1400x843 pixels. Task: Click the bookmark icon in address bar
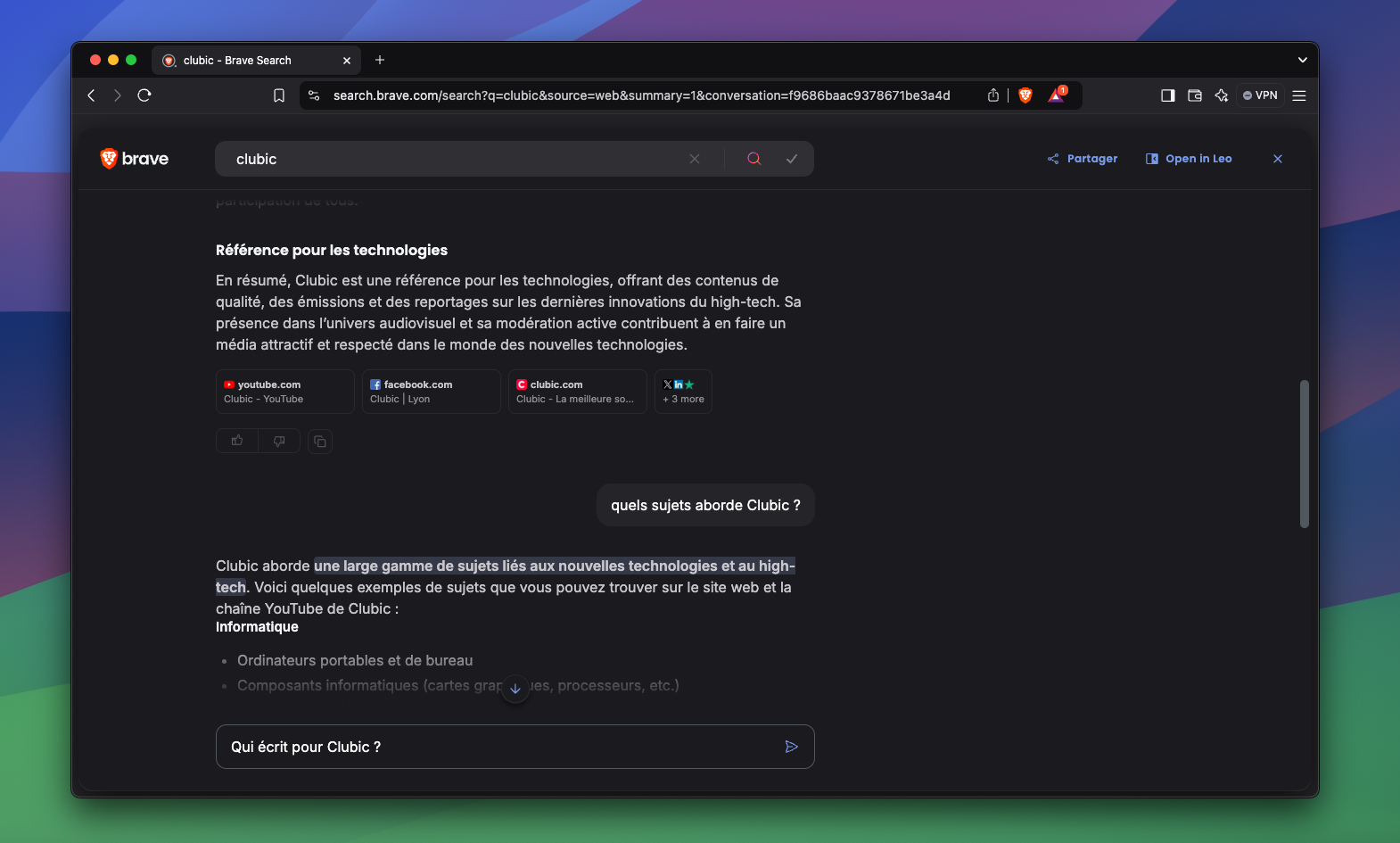279,95
